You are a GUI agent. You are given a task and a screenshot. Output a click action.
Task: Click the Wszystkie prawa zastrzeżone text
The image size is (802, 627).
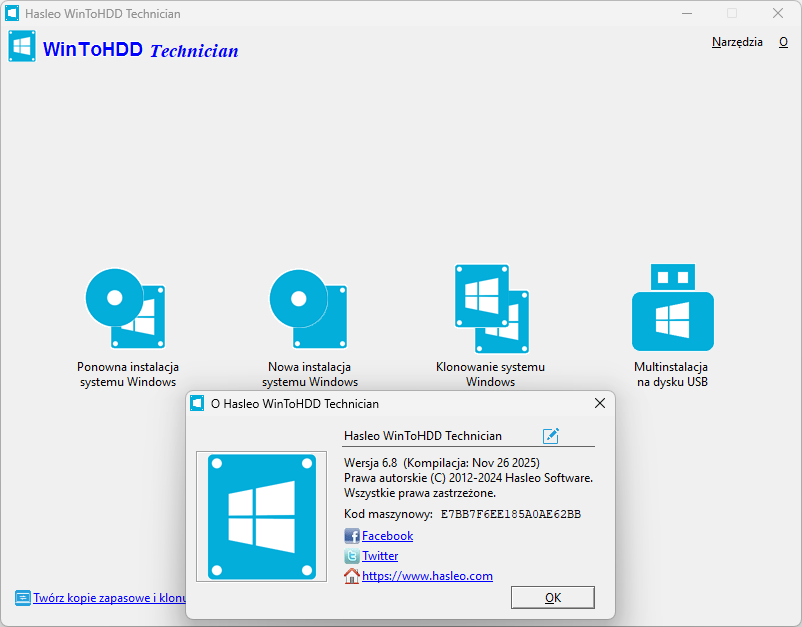[x=420, y=494]
